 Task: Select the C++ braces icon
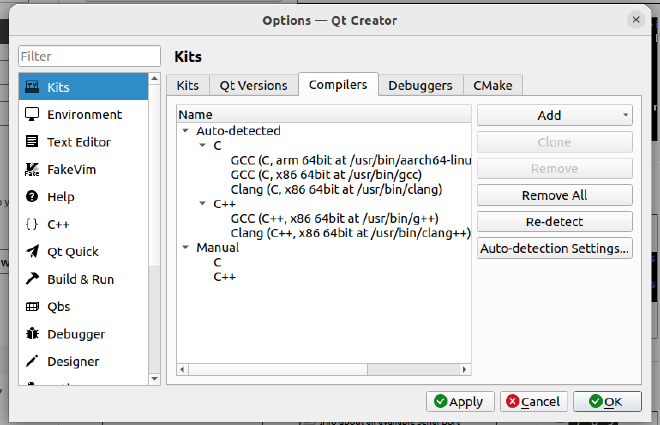point(32,224)
